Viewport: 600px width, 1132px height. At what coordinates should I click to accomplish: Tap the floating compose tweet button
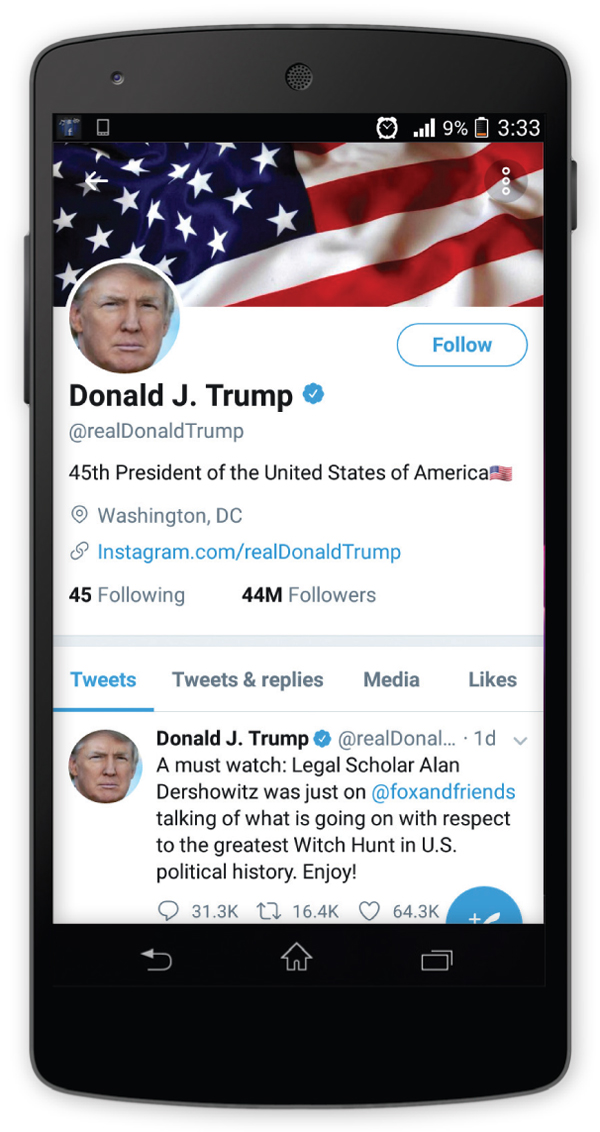pos(484,910)
